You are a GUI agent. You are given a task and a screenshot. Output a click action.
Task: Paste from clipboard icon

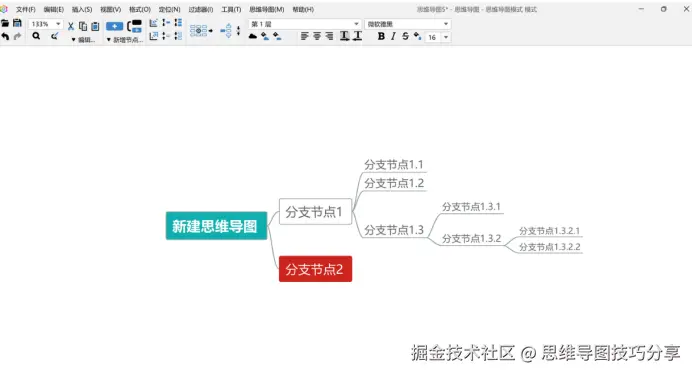click(x=95, y=26)
